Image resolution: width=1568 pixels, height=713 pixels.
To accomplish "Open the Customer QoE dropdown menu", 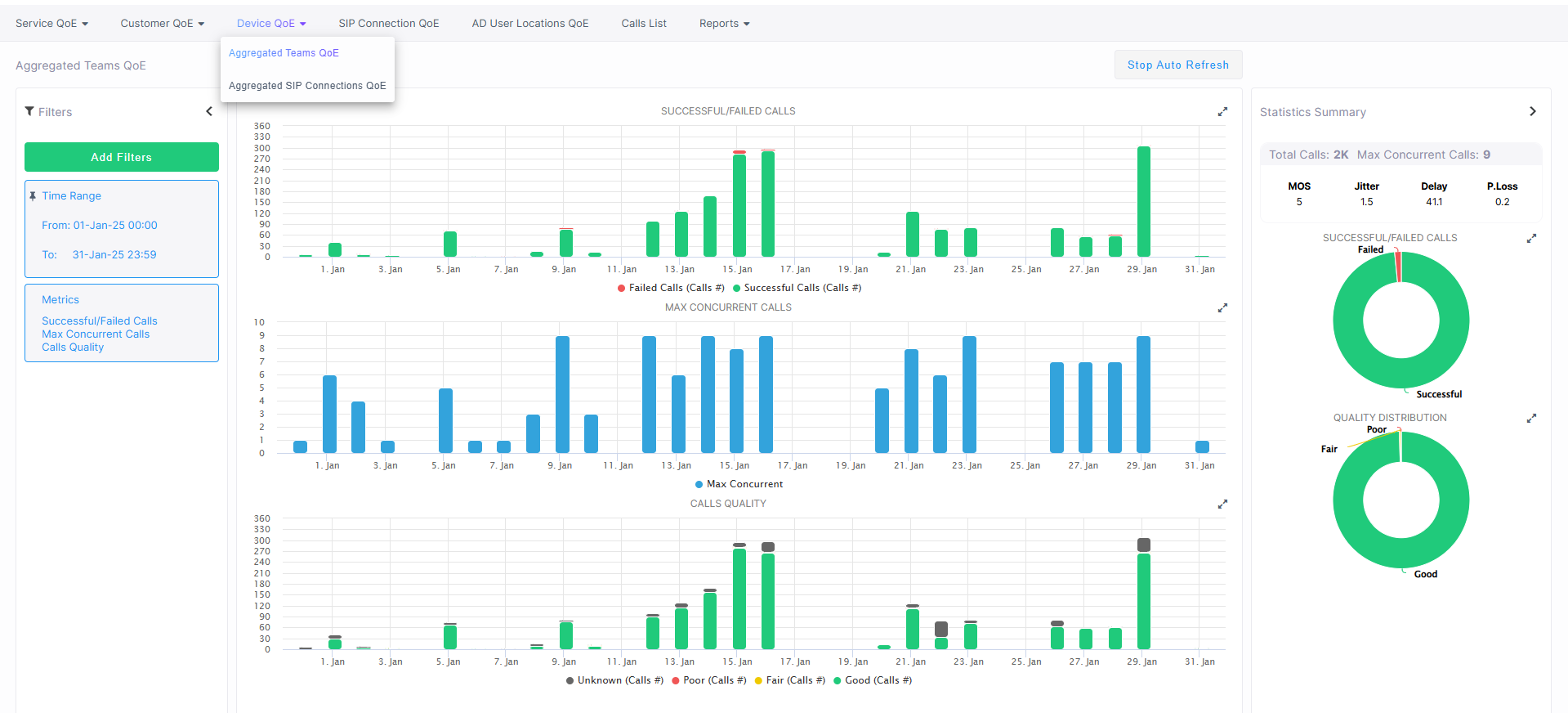I will coord(162,24).
